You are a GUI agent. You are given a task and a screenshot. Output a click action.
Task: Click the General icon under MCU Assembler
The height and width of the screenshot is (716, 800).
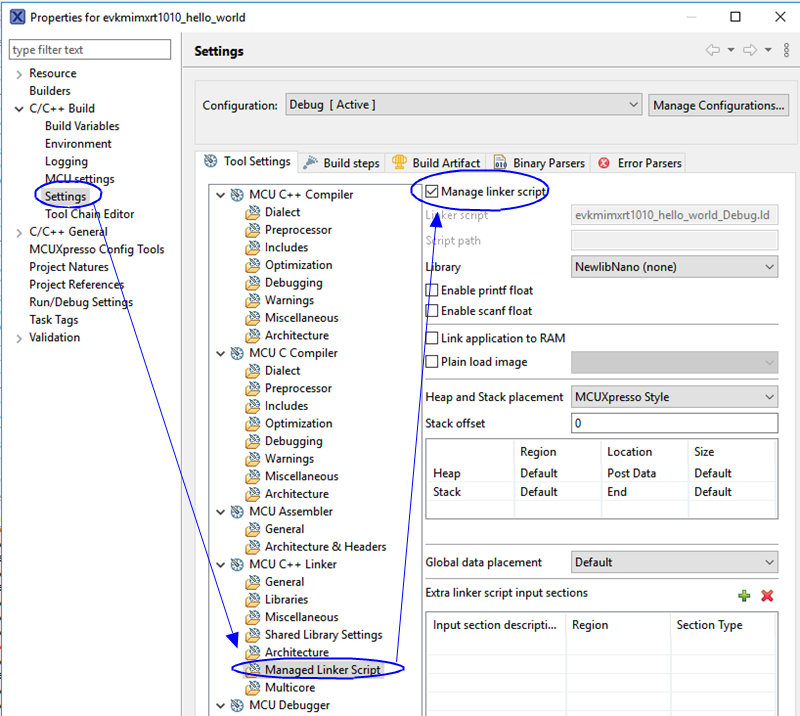253,529
